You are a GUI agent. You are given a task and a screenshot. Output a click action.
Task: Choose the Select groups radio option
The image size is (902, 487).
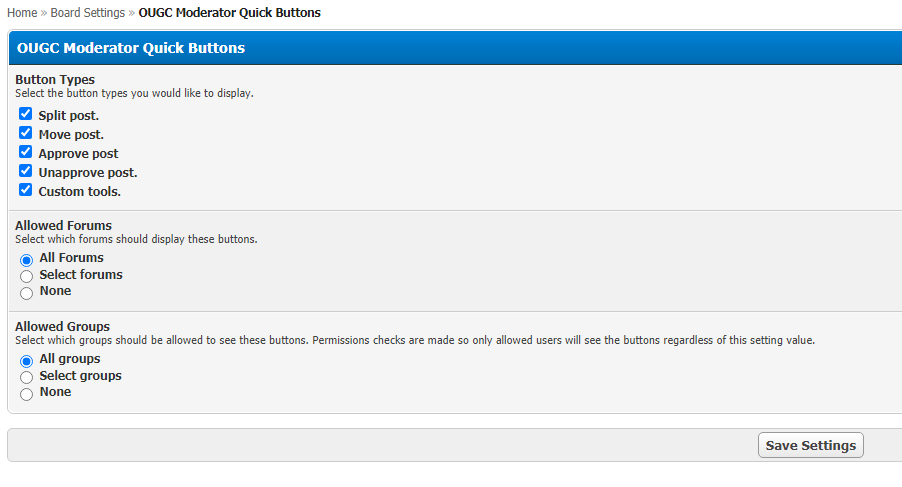click(27, 377)
